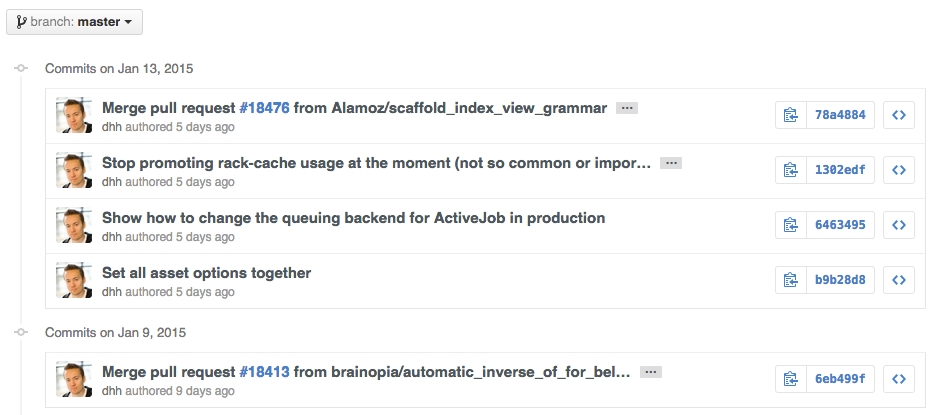Open commit hash 1302edf

(x=840, y=170)
